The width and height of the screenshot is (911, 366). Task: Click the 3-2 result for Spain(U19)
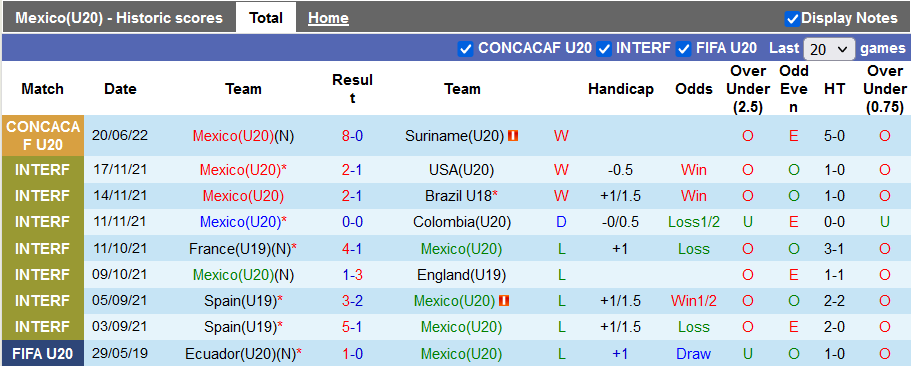pyautogui.click(x=352, y=300)
